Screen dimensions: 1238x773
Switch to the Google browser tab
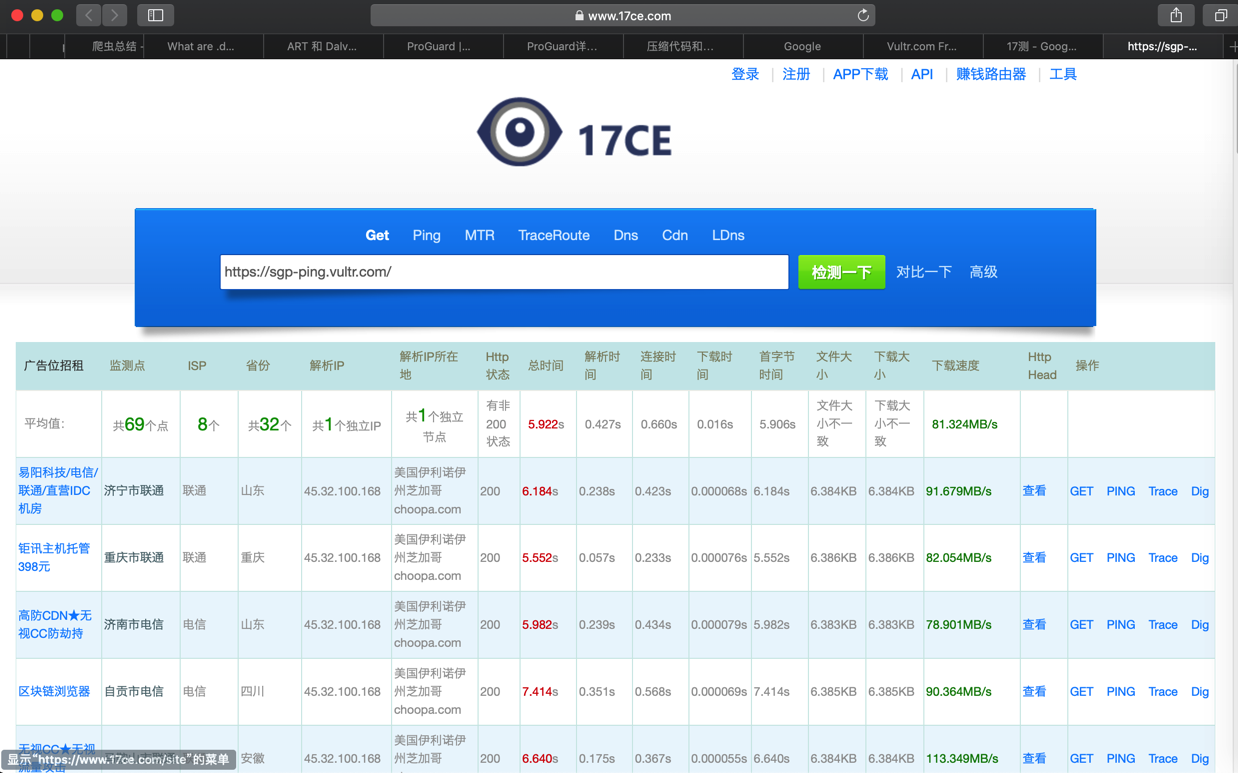click(802, 46)
